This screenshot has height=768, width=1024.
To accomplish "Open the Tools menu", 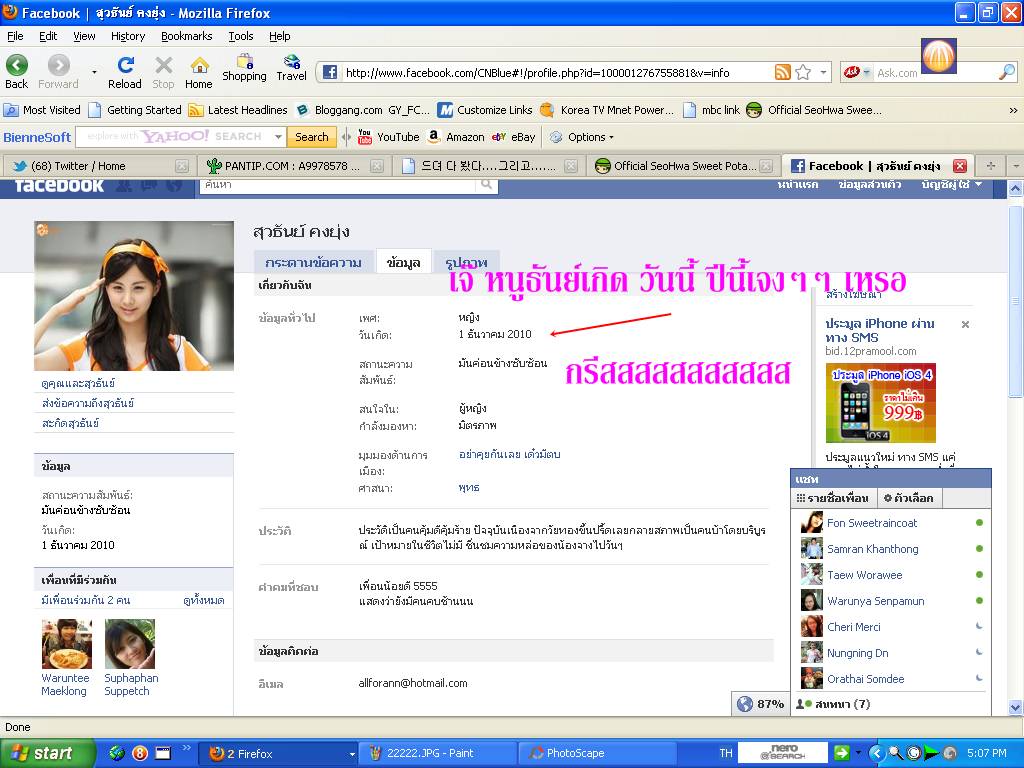I will point(241,36).
